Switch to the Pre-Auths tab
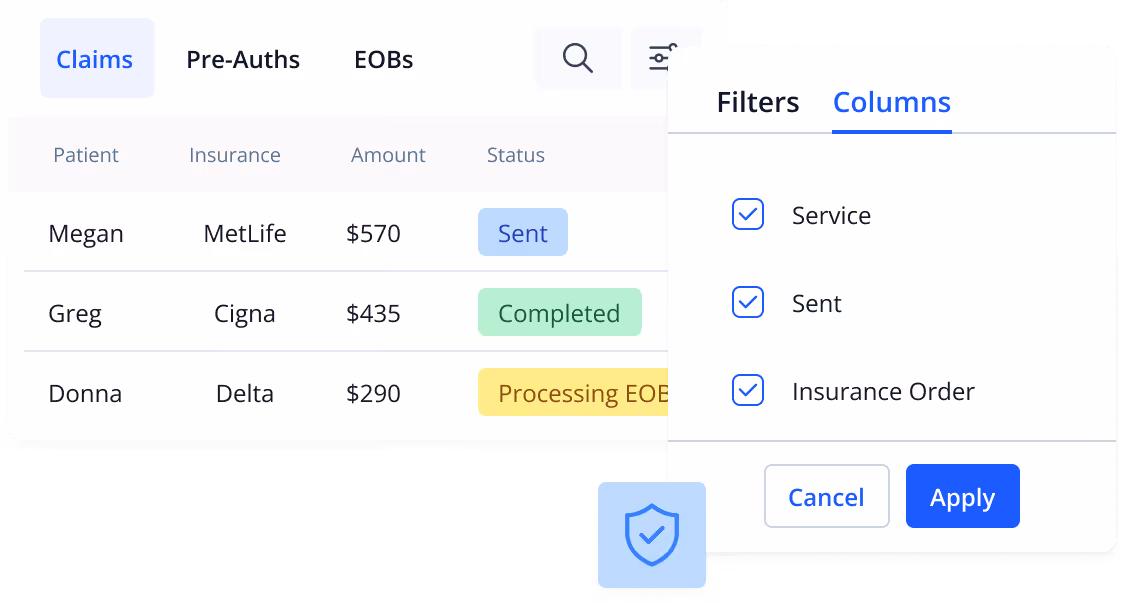This screenshot has height=604, width=1124. [242, 59]
